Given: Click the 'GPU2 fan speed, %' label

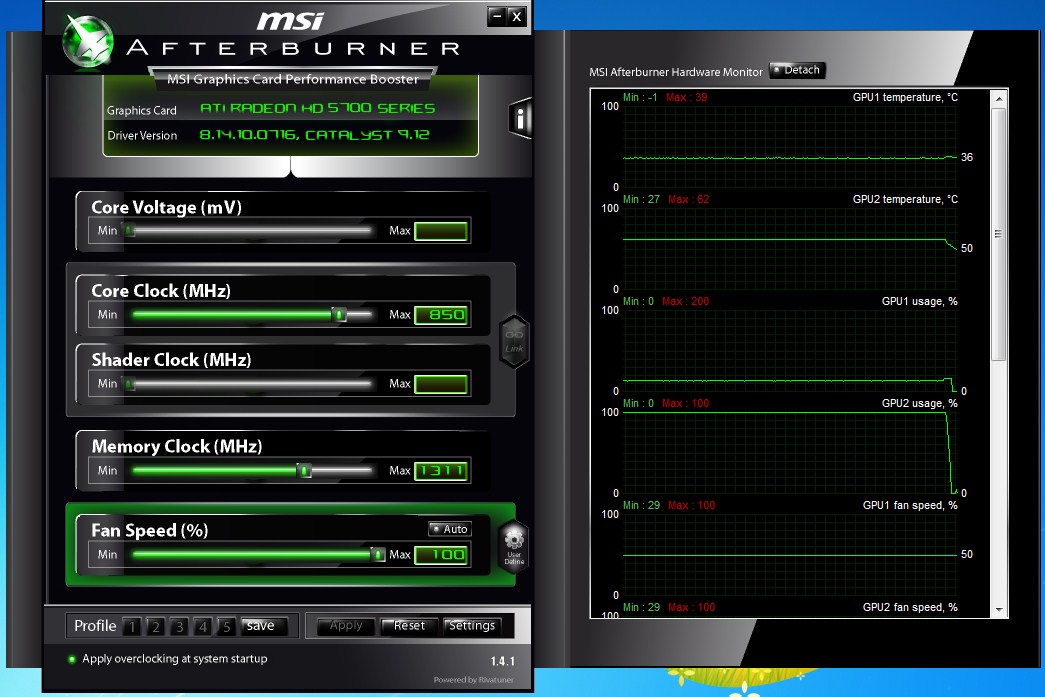Looking at the screenshot, I should pyautogui.click(x=910, y=607).
